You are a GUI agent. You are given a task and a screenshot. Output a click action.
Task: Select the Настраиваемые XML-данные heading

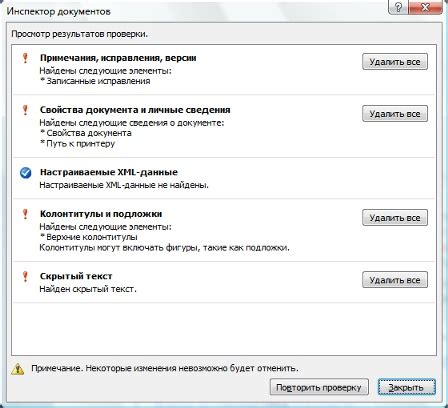pos(109,172)
